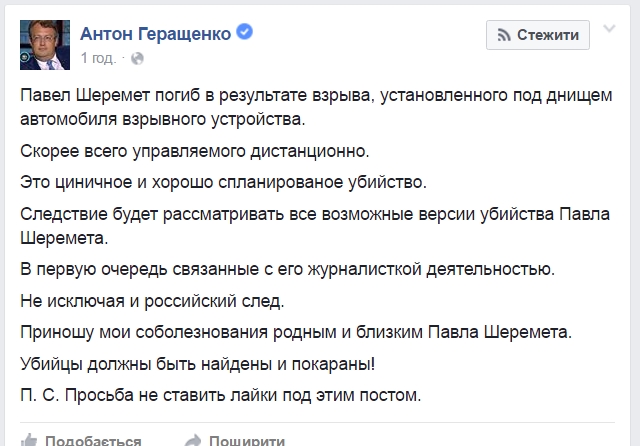Click the line 'Не исключая и российский след'

[165, 301]
